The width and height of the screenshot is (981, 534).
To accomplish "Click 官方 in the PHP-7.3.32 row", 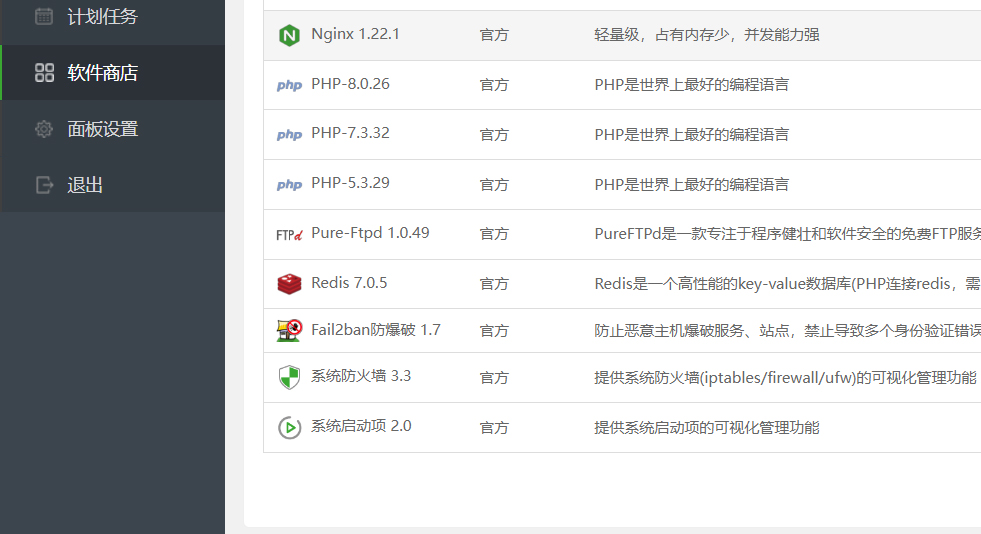I will (x=494, y=134).
